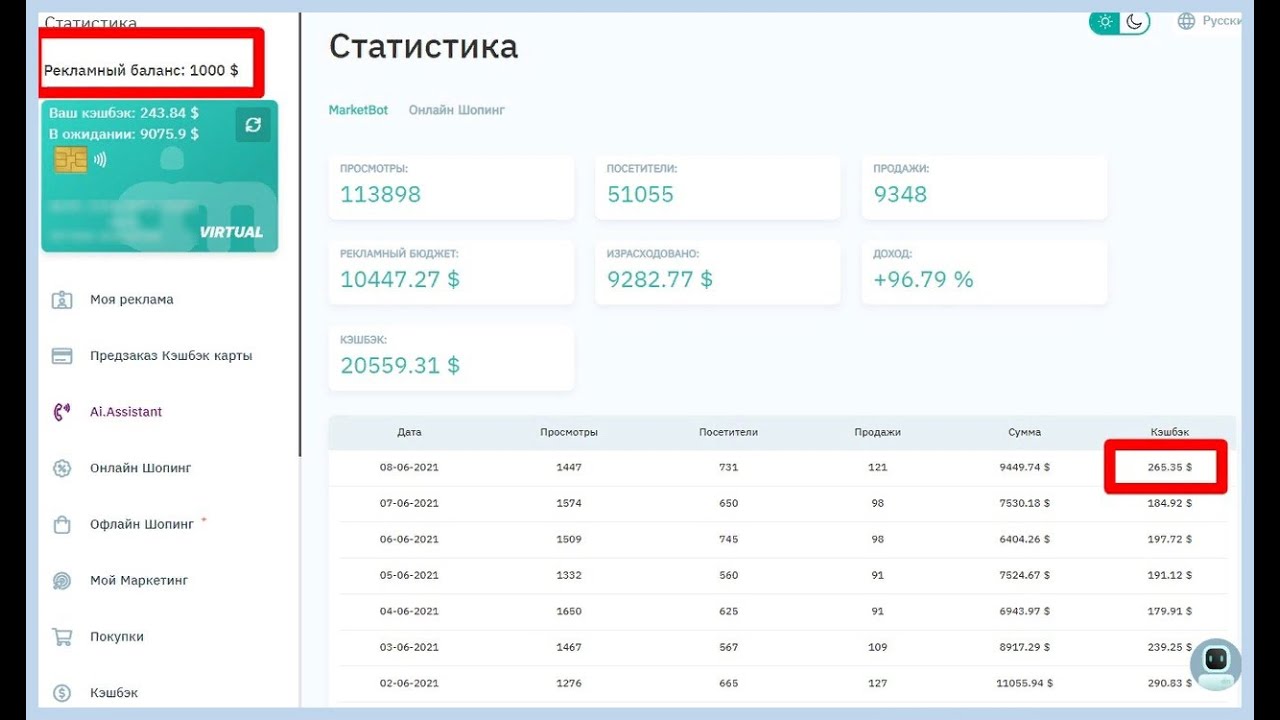Click the Статистика page heading
The image size is (1280, 720).
coord(423,47)
